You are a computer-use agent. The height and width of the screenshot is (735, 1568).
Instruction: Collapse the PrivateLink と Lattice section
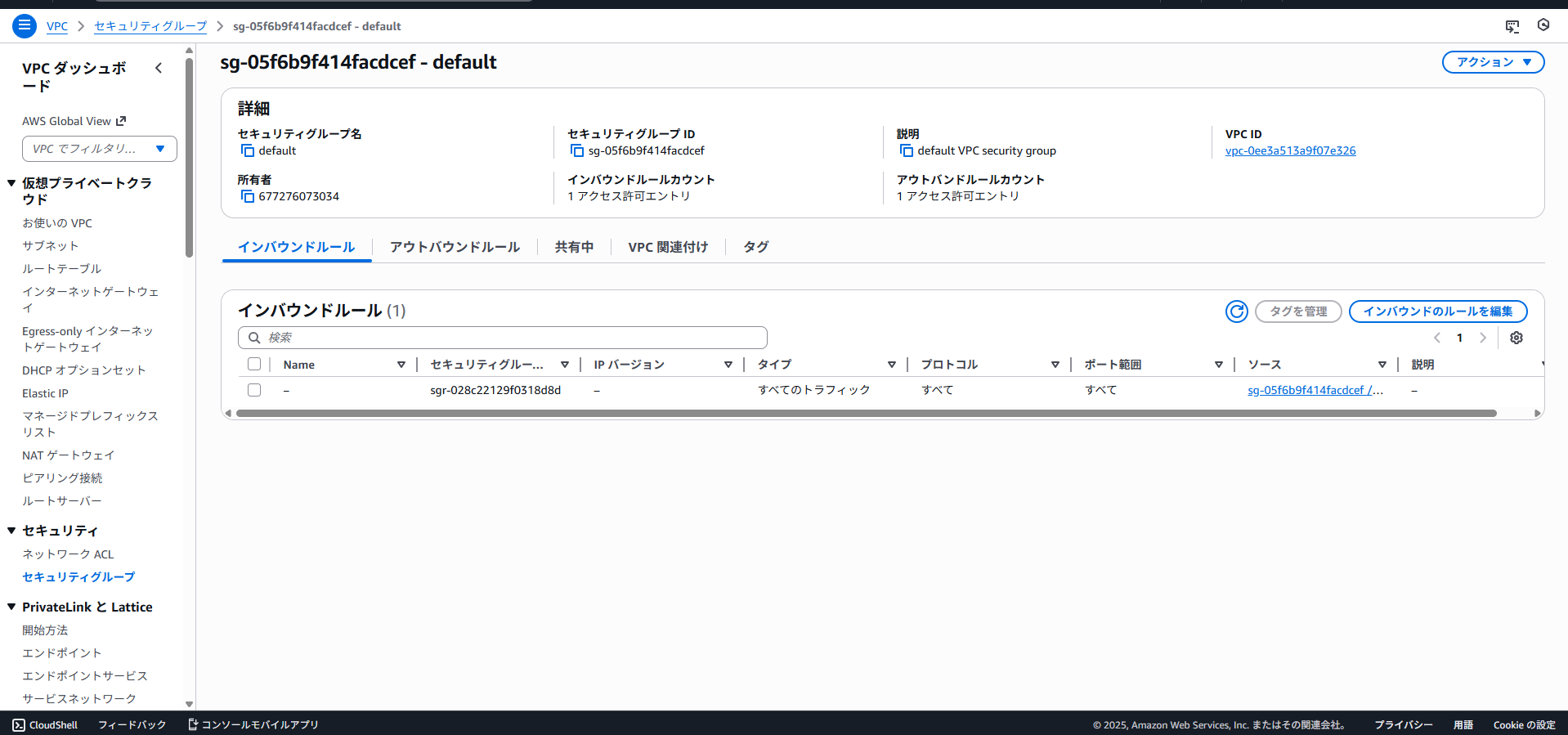click(x=11, y=607)
